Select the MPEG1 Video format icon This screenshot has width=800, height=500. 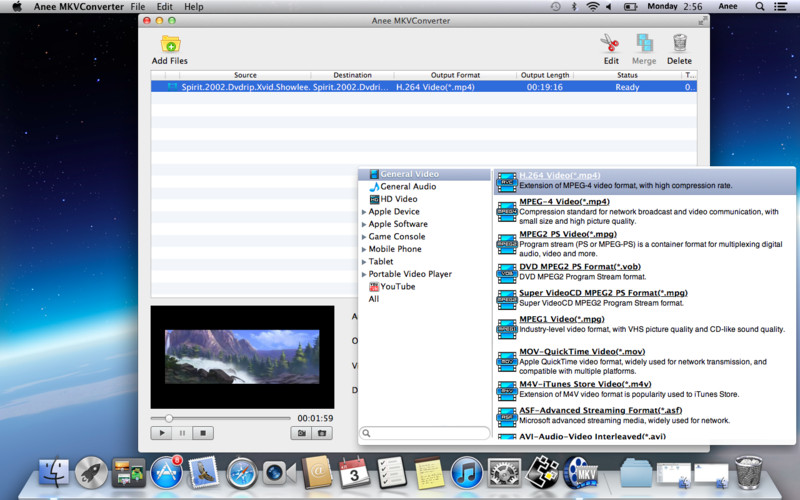[x=507, y=329]
